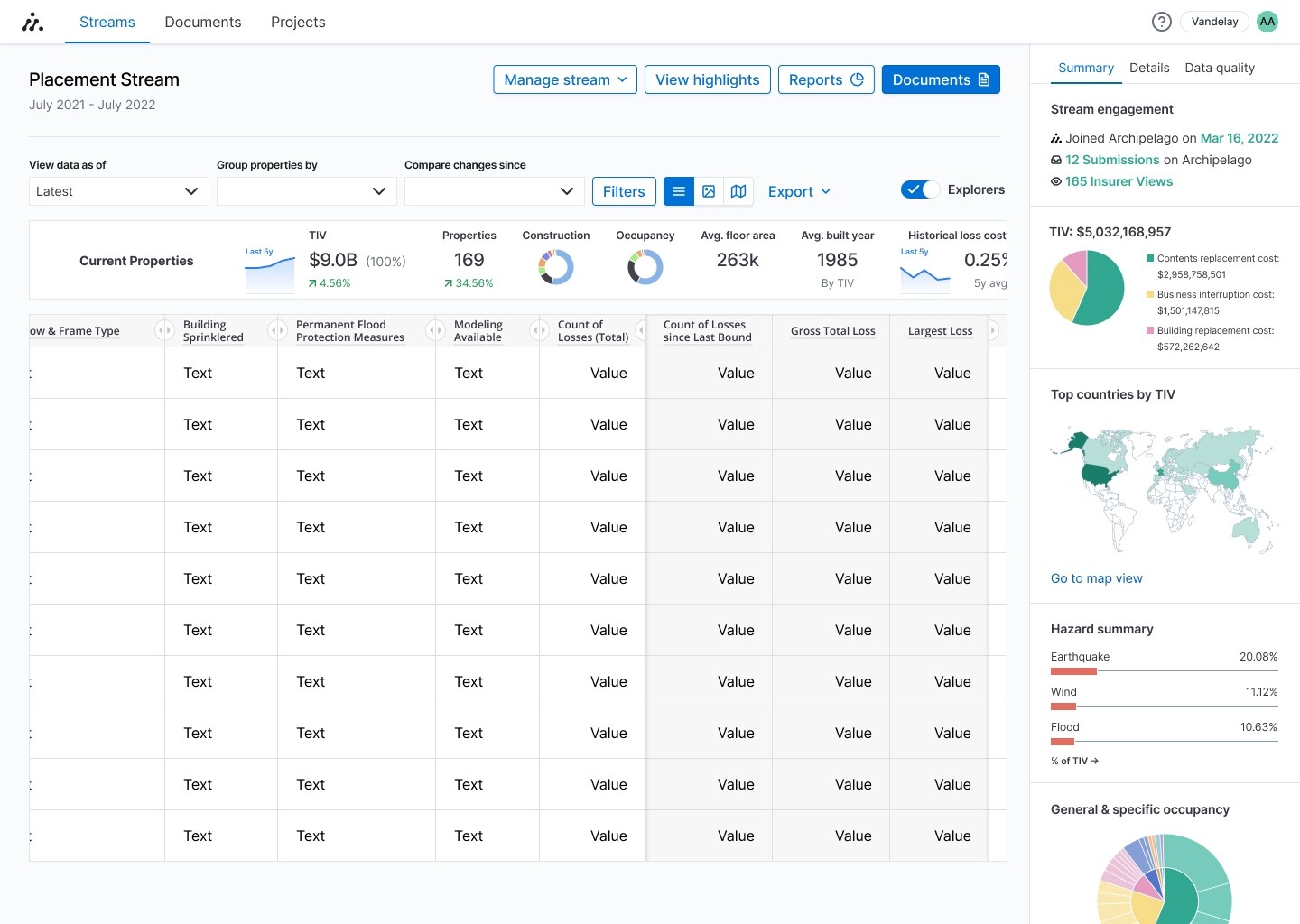Open the Compare changes since dropdown
This screenshot has width=1300, height=924.
click(x=495, y=191)
